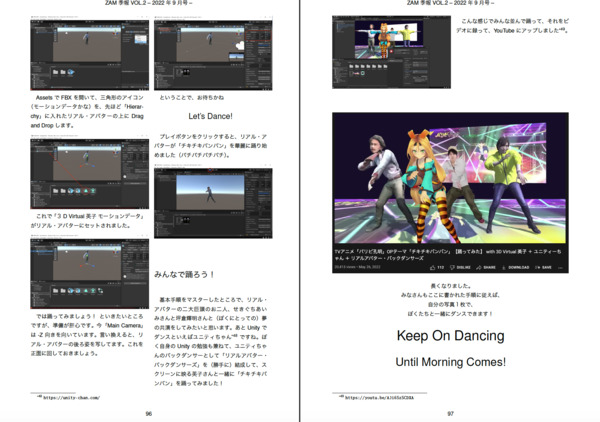The width and height of the screenshot is (600, 422).
Task: Click the line "長くなりました。"
Action: pyautogui.click(x=450, y=286)
